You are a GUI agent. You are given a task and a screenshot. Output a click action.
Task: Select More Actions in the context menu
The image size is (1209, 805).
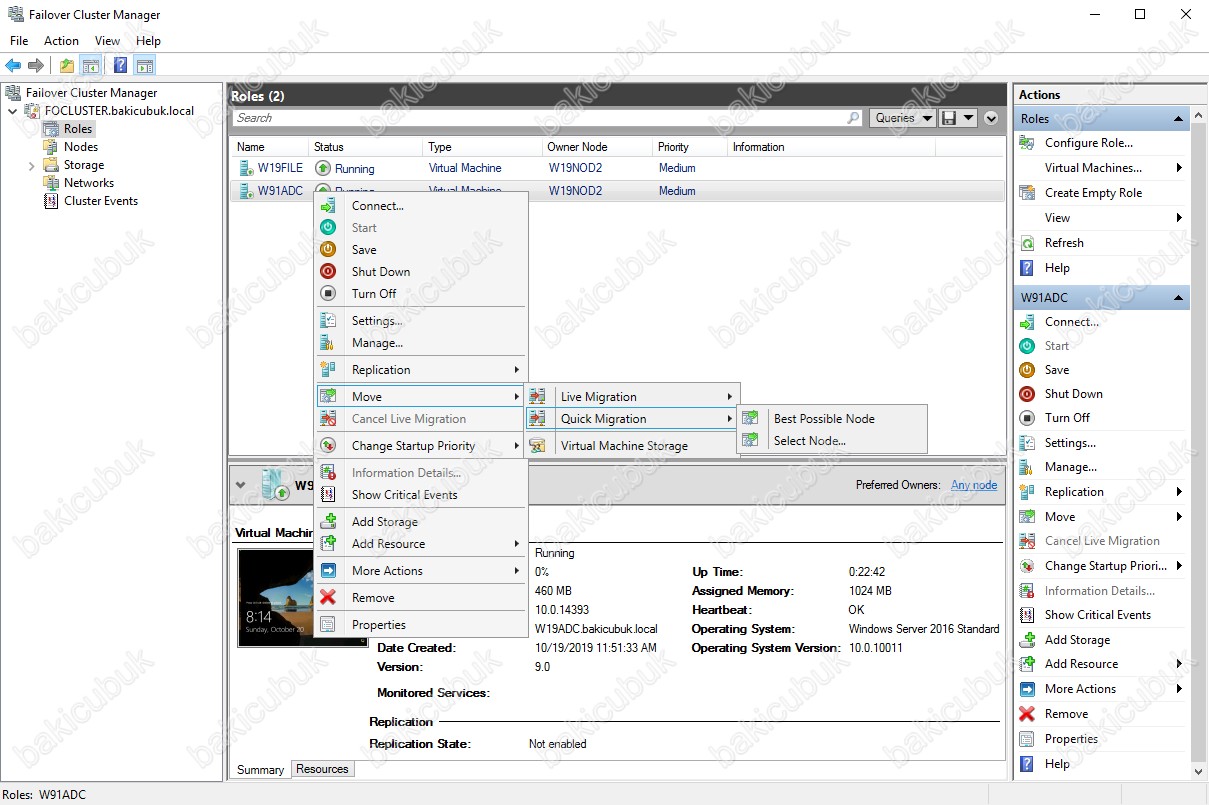click(421, 571)
